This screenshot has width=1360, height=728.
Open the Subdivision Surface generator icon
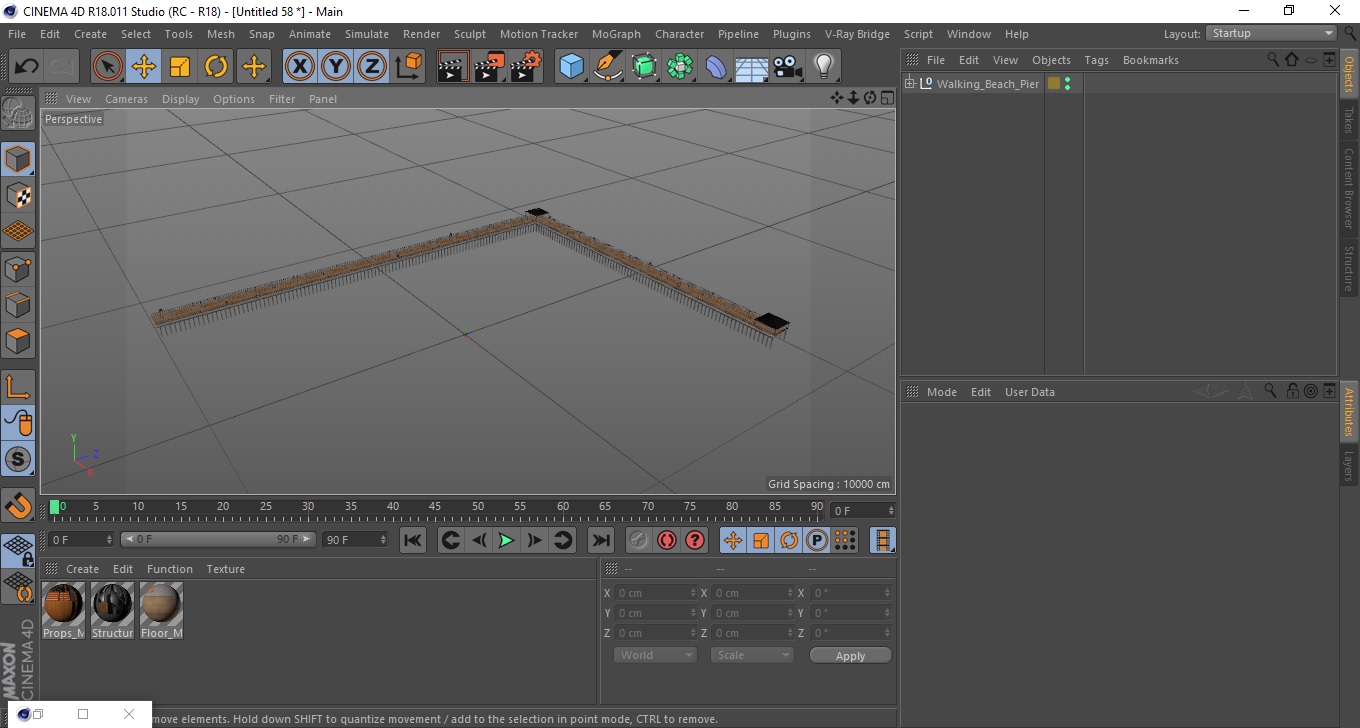644,67
